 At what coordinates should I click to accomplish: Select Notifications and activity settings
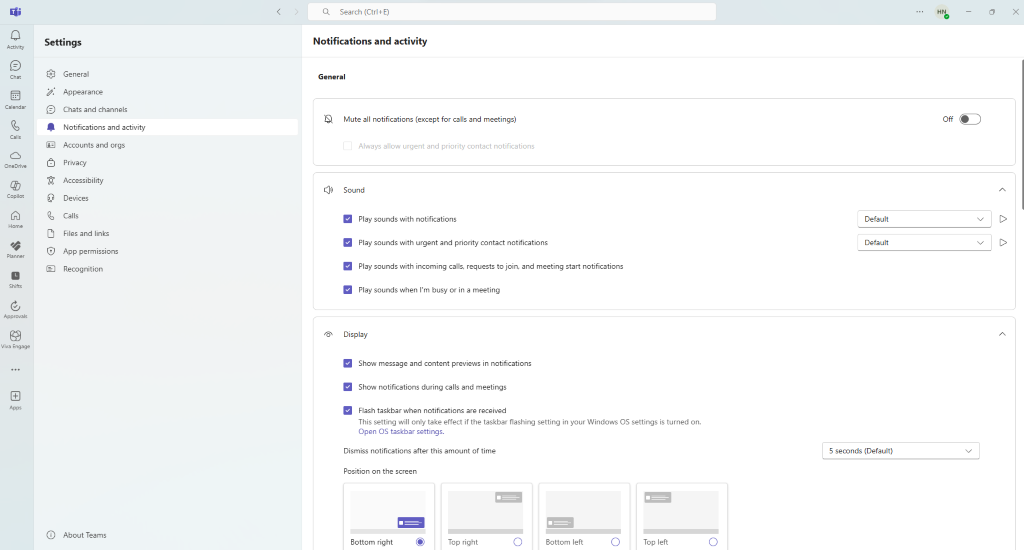pyautogui.click(x=167, y=127)
